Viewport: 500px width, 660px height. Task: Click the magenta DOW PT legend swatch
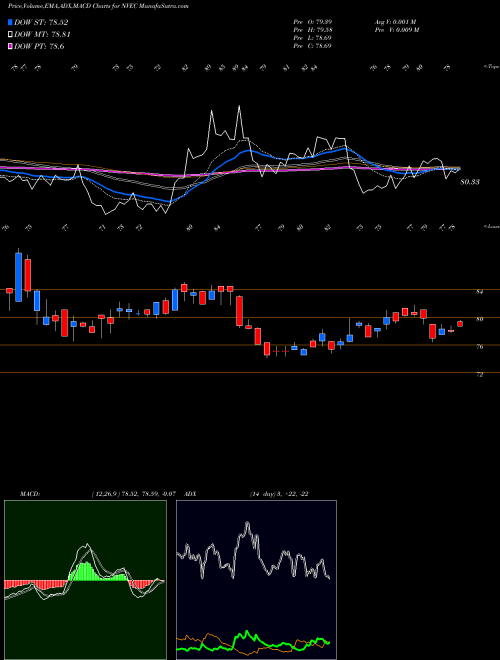coord(10,46)
